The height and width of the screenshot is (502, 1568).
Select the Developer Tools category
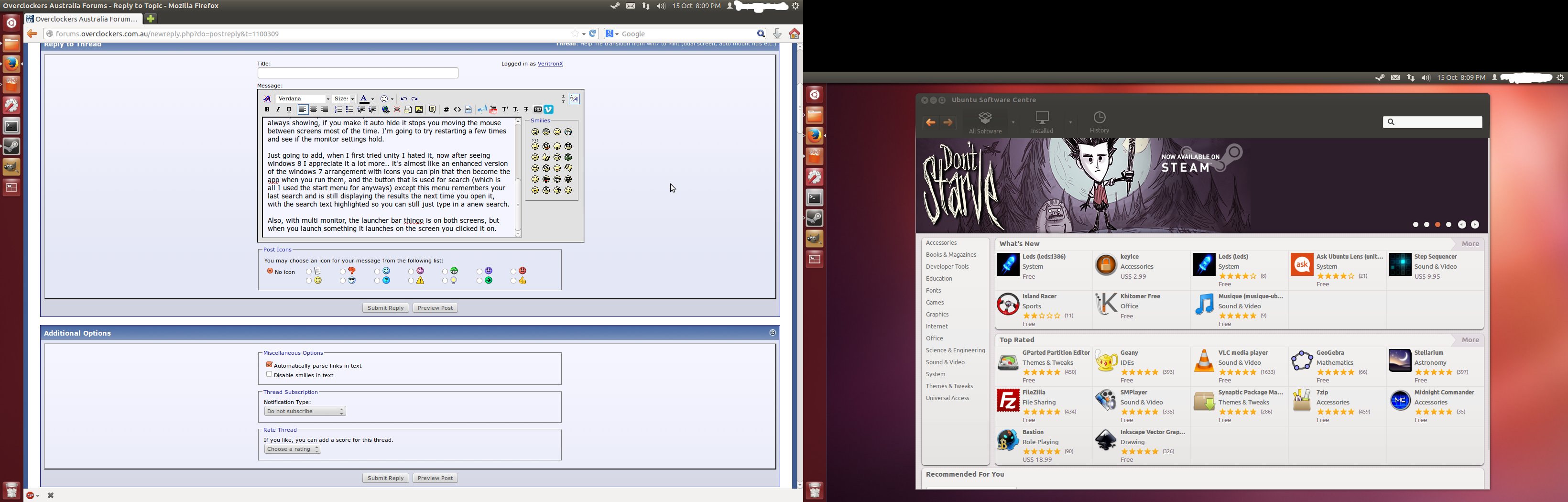point(947,267)
